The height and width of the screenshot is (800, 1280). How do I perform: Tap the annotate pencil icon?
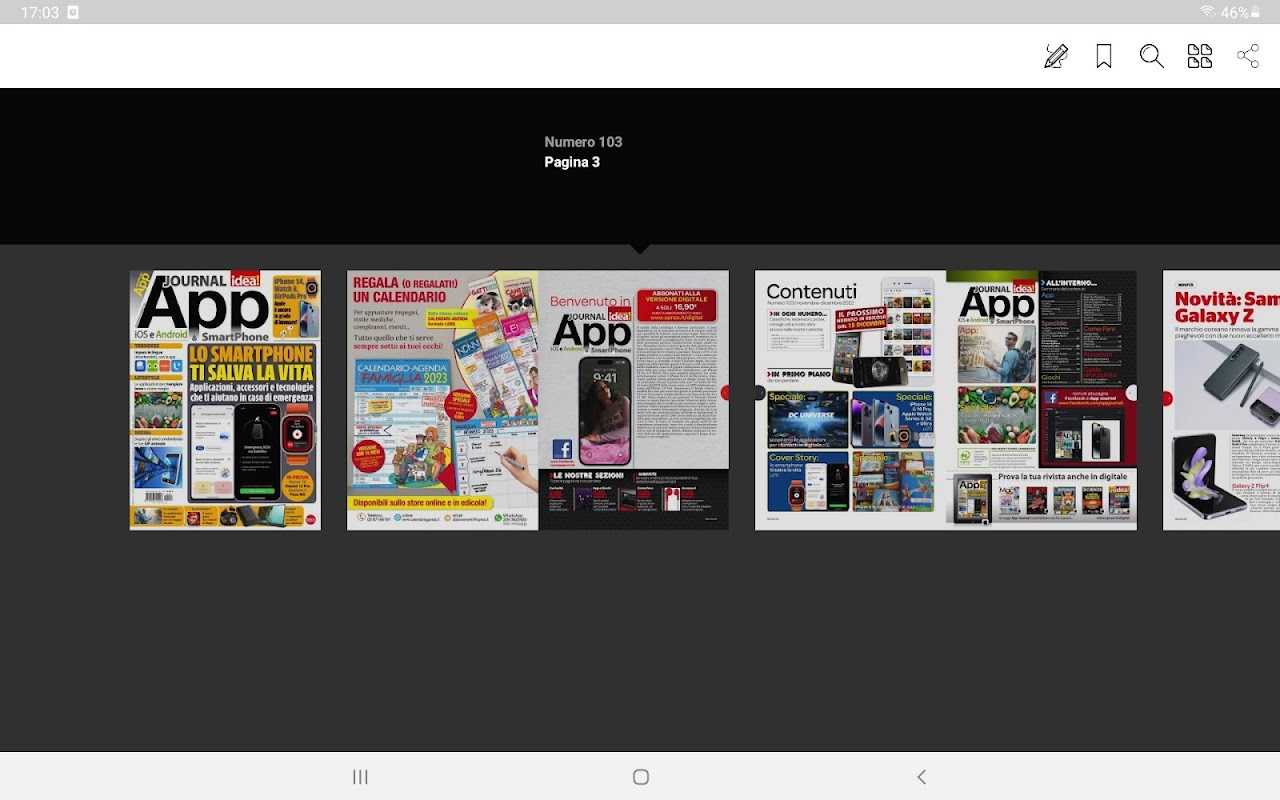[1056, 56]
